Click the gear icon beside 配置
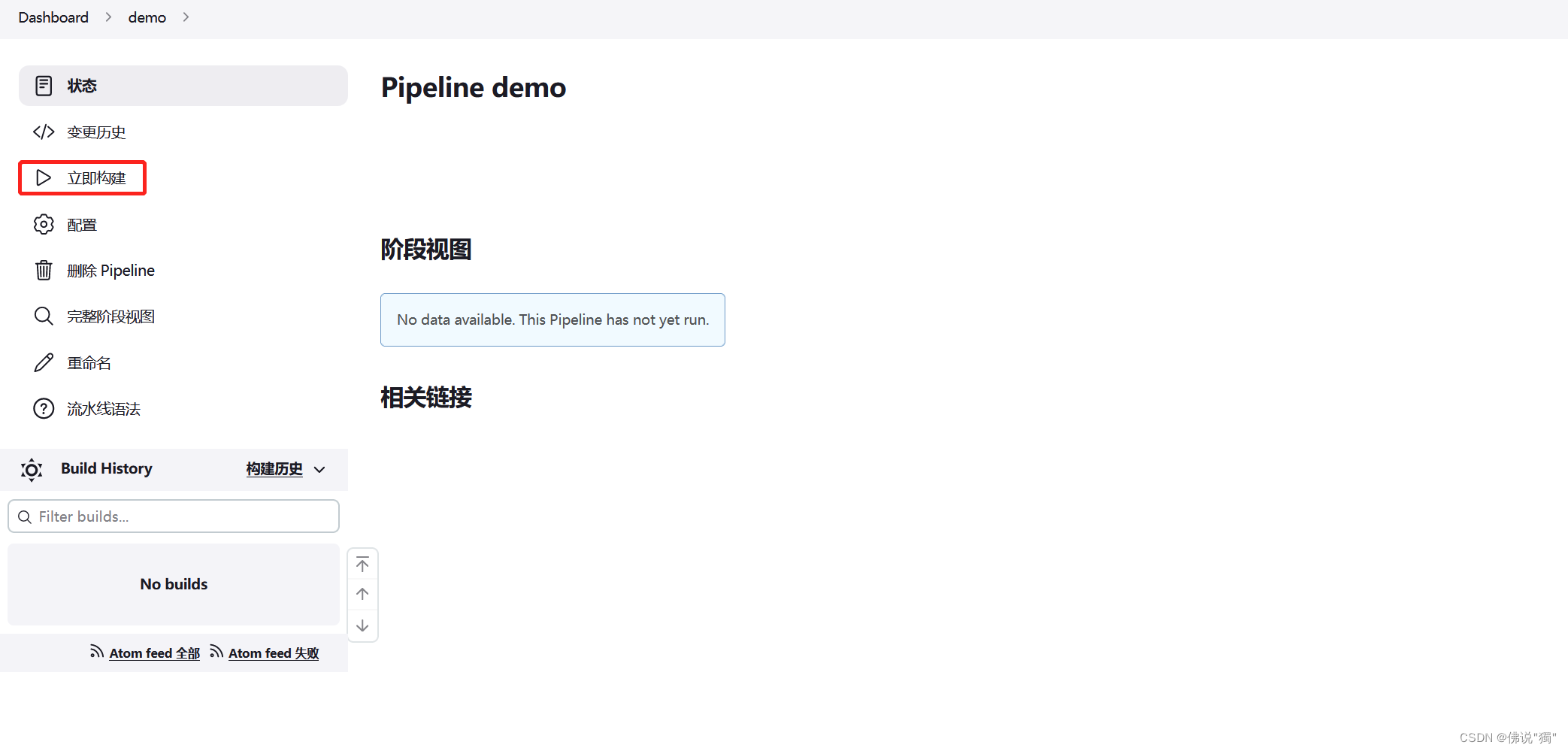1568x751 pixels. tap(44, 225)
